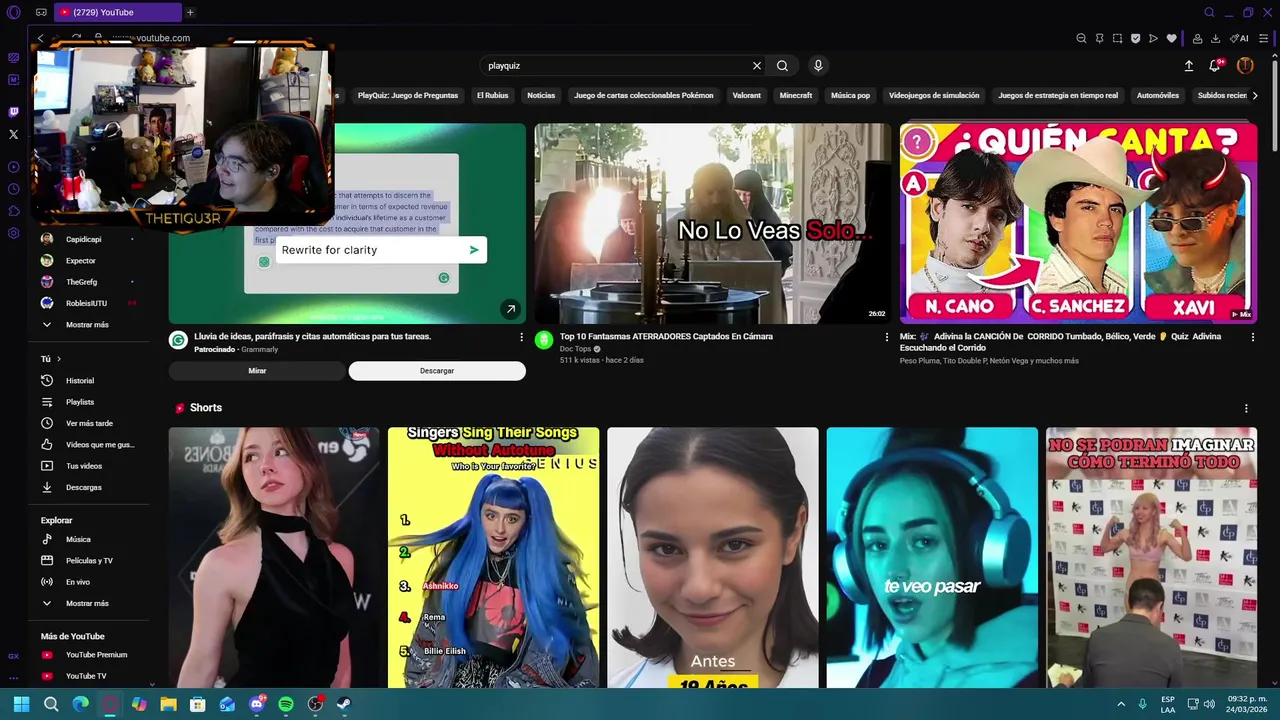Open YouTube Premium link
This screenshot has width=1280, height=720.
point(96,655)
